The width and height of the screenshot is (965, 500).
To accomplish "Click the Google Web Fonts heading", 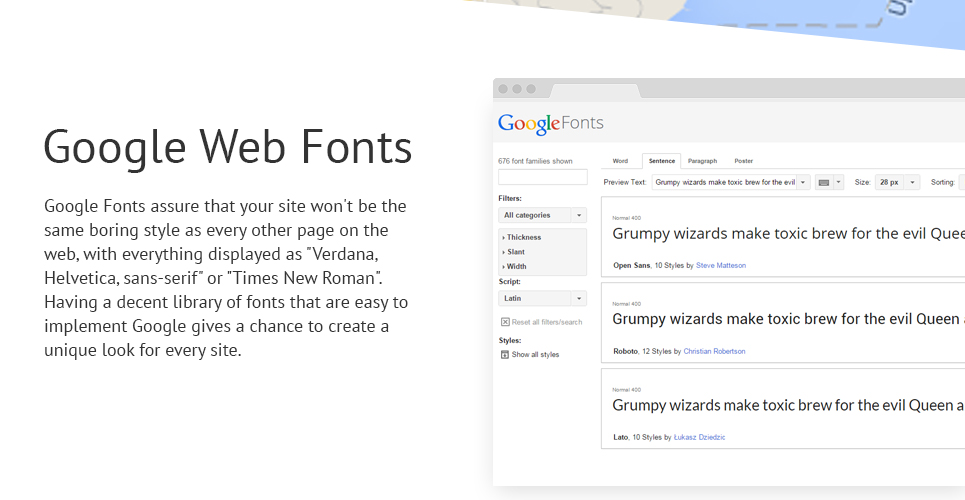I will pyautogui.click(x=228, y=147).
